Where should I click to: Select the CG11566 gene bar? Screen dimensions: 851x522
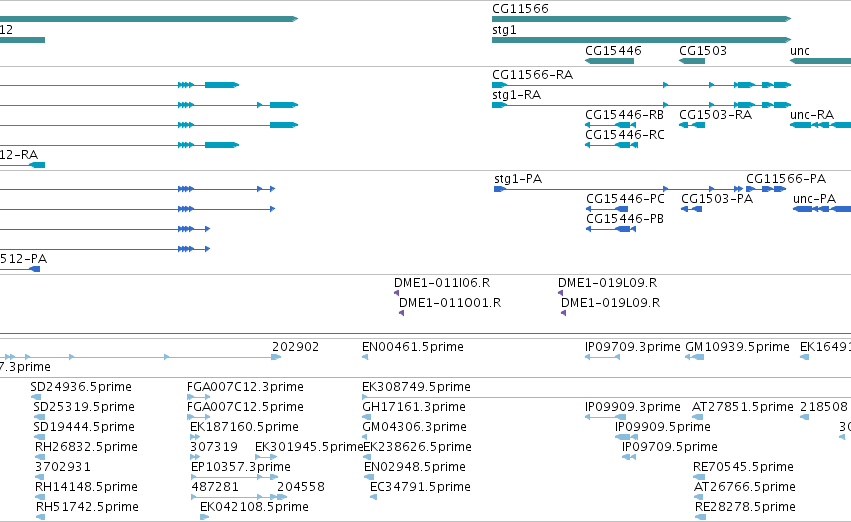tap(642, 19)
